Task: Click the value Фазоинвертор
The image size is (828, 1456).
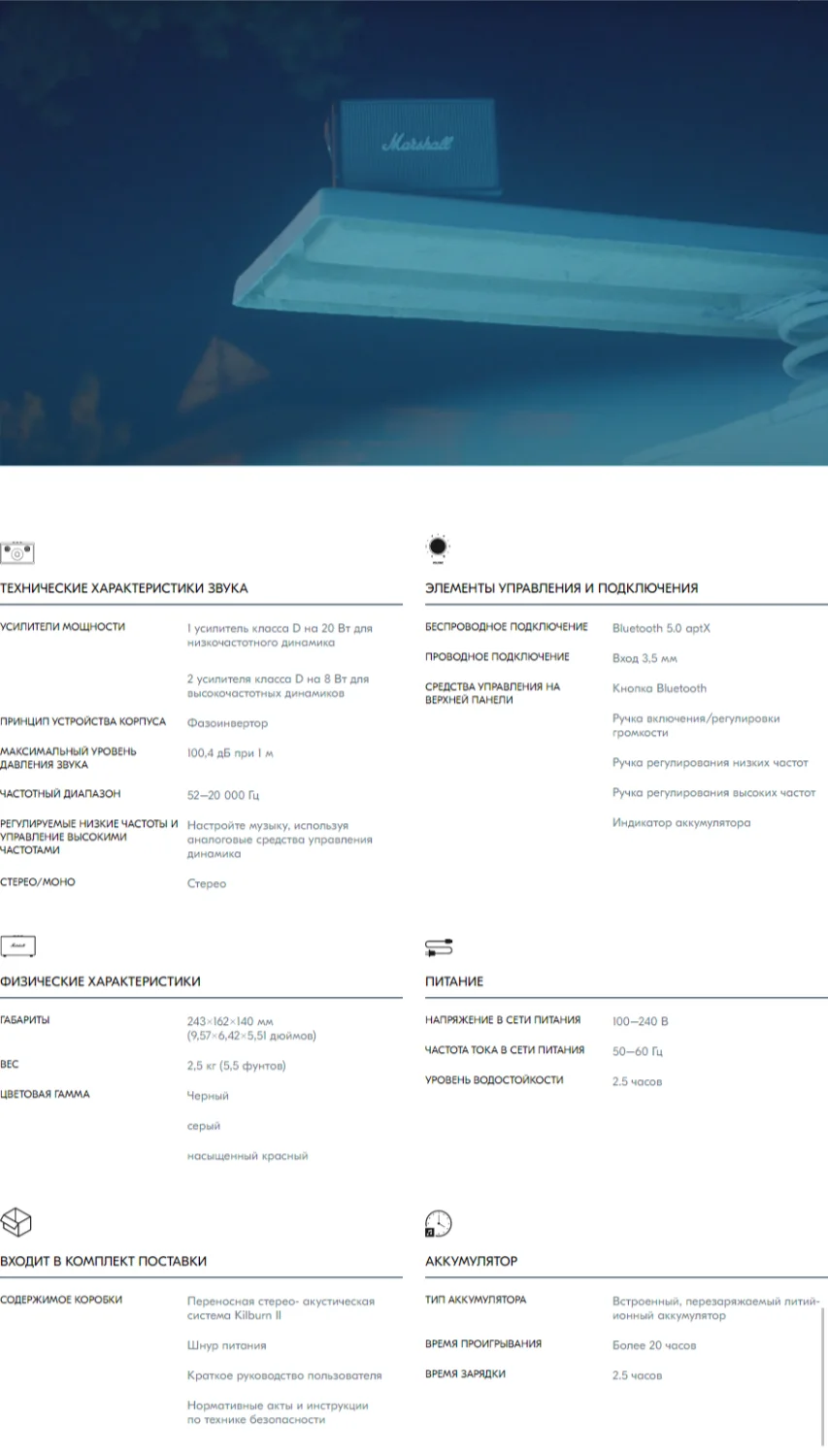Action: (227, 723)
